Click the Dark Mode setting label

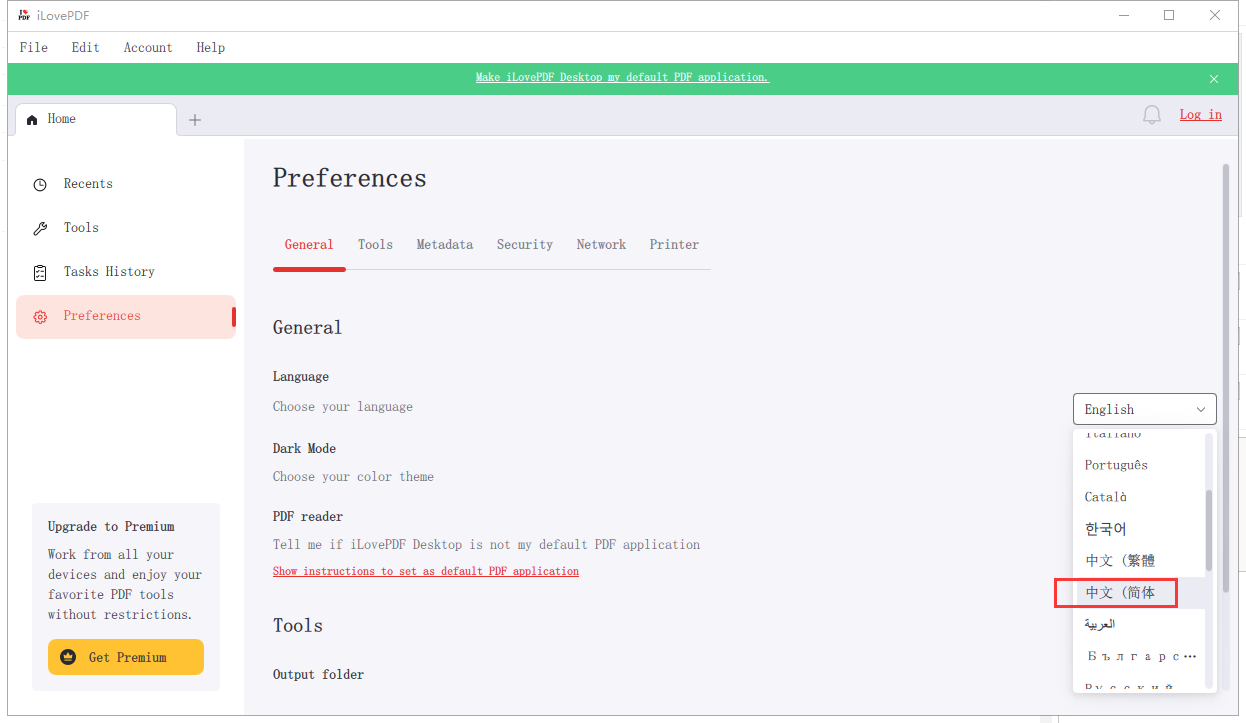coord(304,449)
